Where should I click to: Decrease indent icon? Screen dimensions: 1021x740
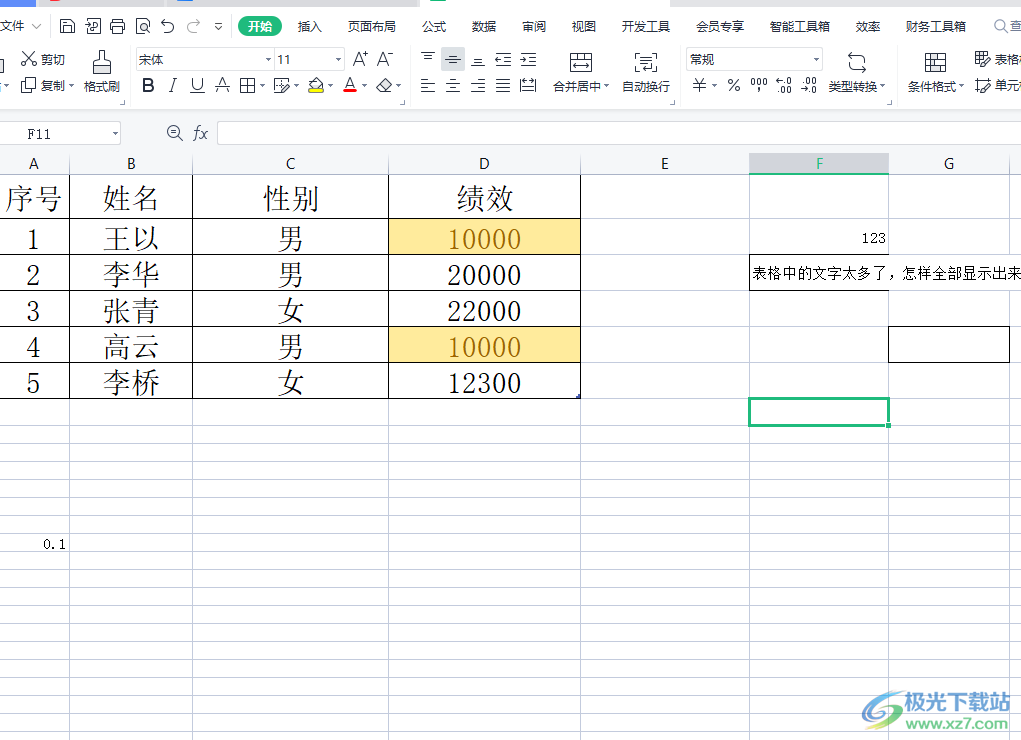click(x=503, y=59)
